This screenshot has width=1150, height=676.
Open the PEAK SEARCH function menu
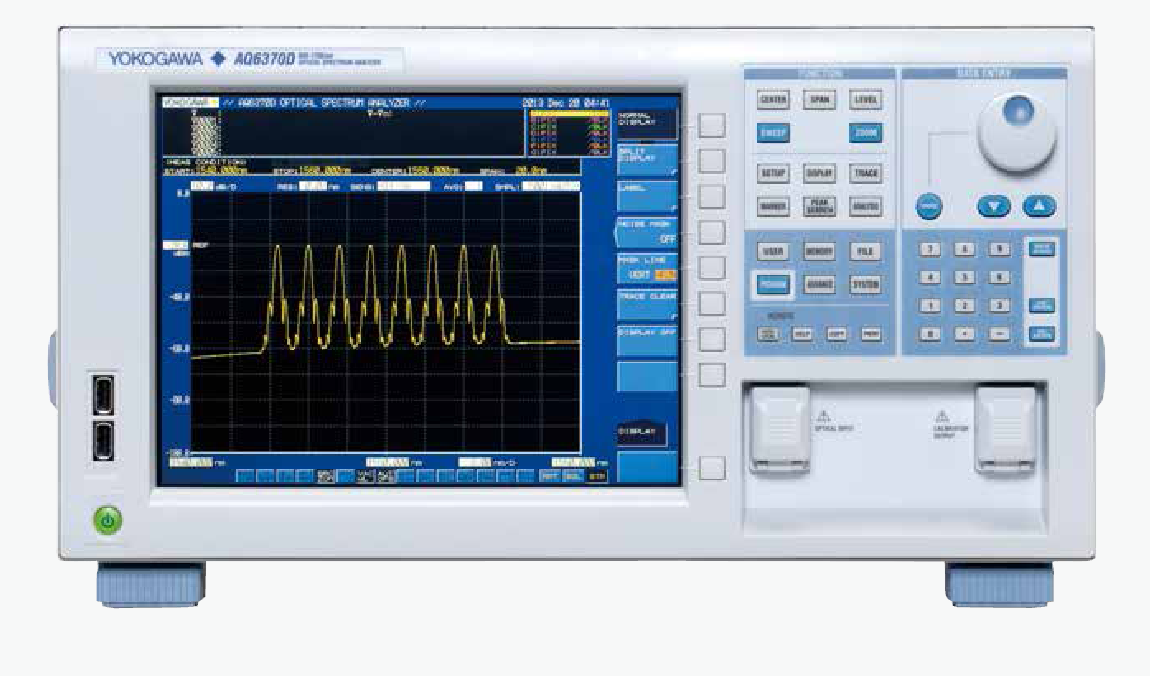(819, 206)
